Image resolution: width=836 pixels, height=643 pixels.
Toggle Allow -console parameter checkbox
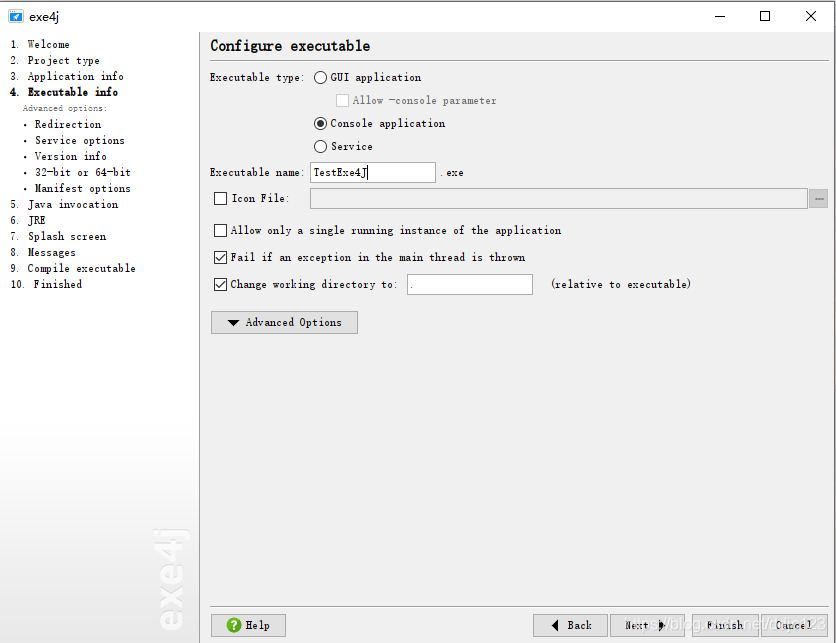point(342,101)
